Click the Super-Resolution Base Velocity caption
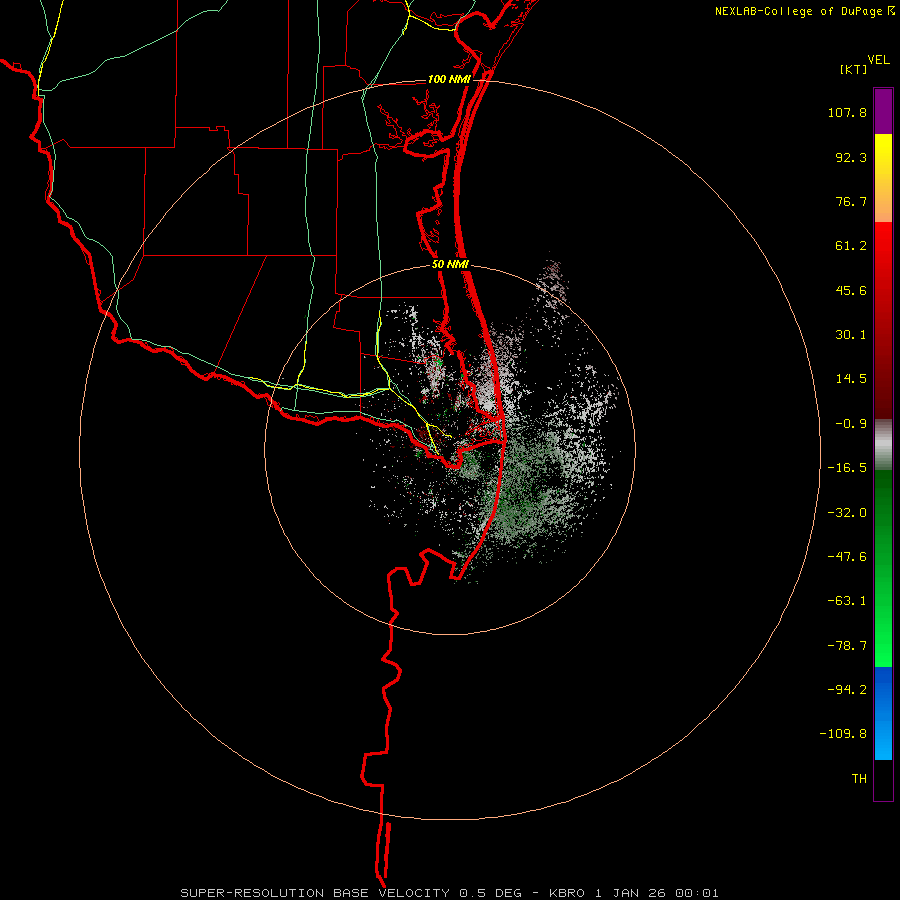 click(449, 893)
